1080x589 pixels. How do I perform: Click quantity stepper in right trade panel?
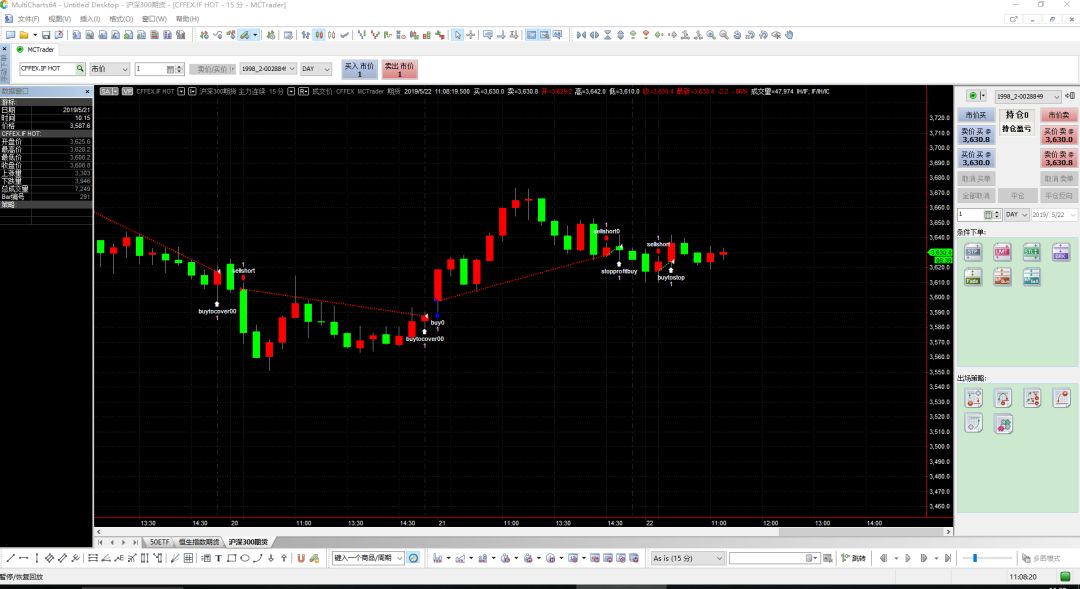tap(997, 214)
